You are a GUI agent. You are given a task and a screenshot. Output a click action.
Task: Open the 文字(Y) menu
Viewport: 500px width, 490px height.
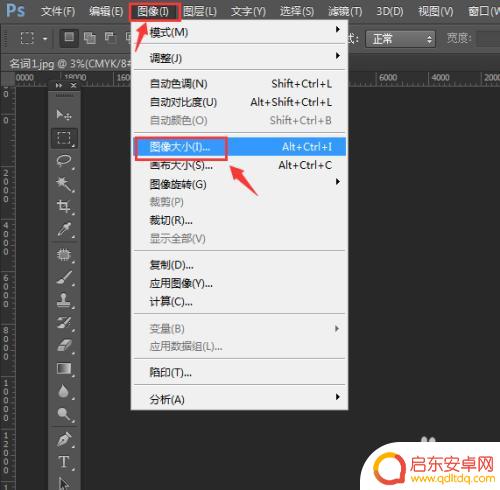[x=249, y=12]
